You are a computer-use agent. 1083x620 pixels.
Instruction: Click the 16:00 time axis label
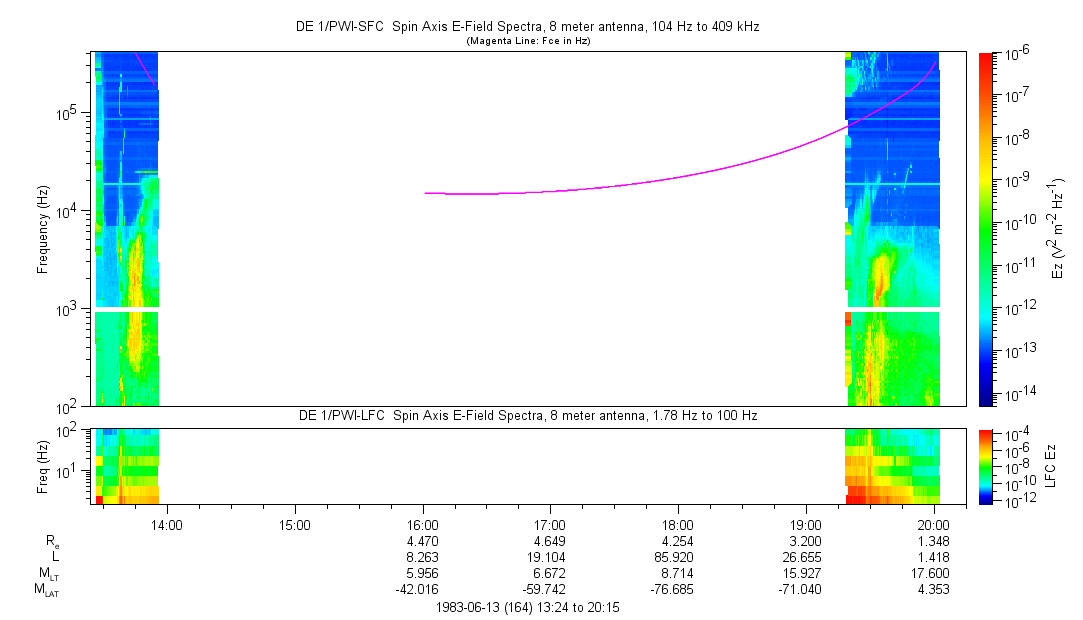[x=423, y=525]
